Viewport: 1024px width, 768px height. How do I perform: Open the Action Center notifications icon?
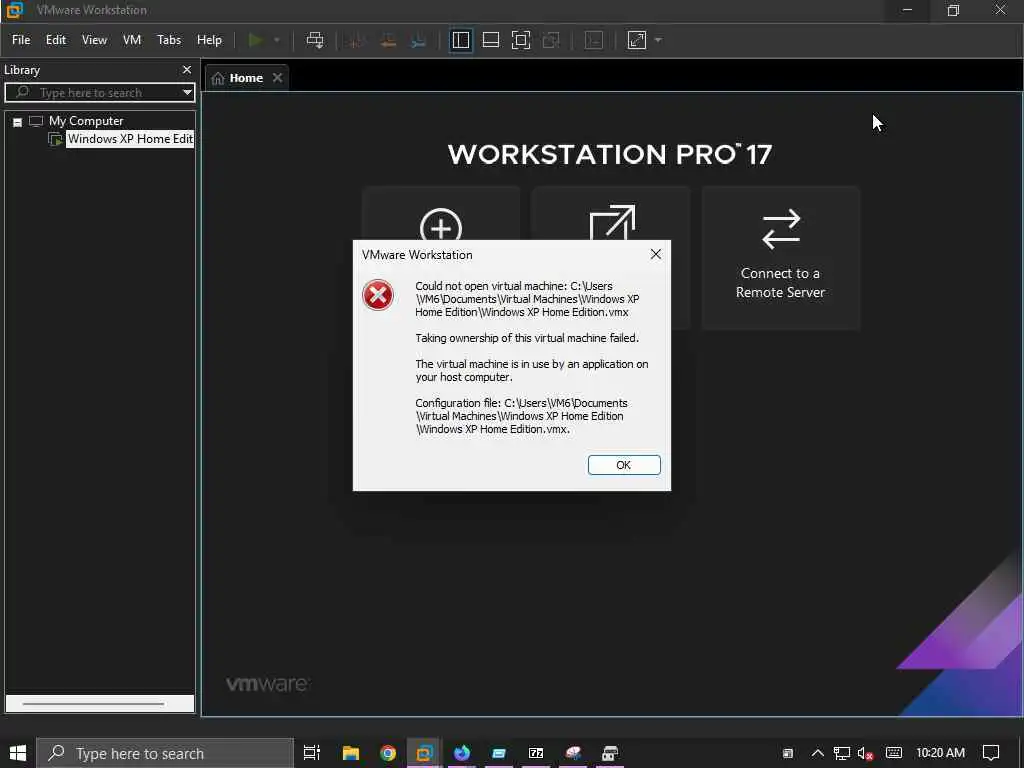991,753
